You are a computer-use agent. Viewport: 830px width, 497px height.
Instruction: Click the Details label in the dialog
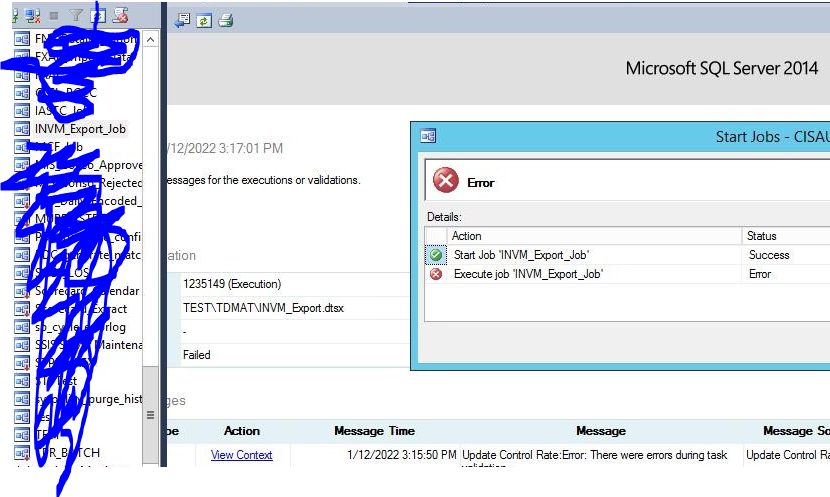click(444, 217)
